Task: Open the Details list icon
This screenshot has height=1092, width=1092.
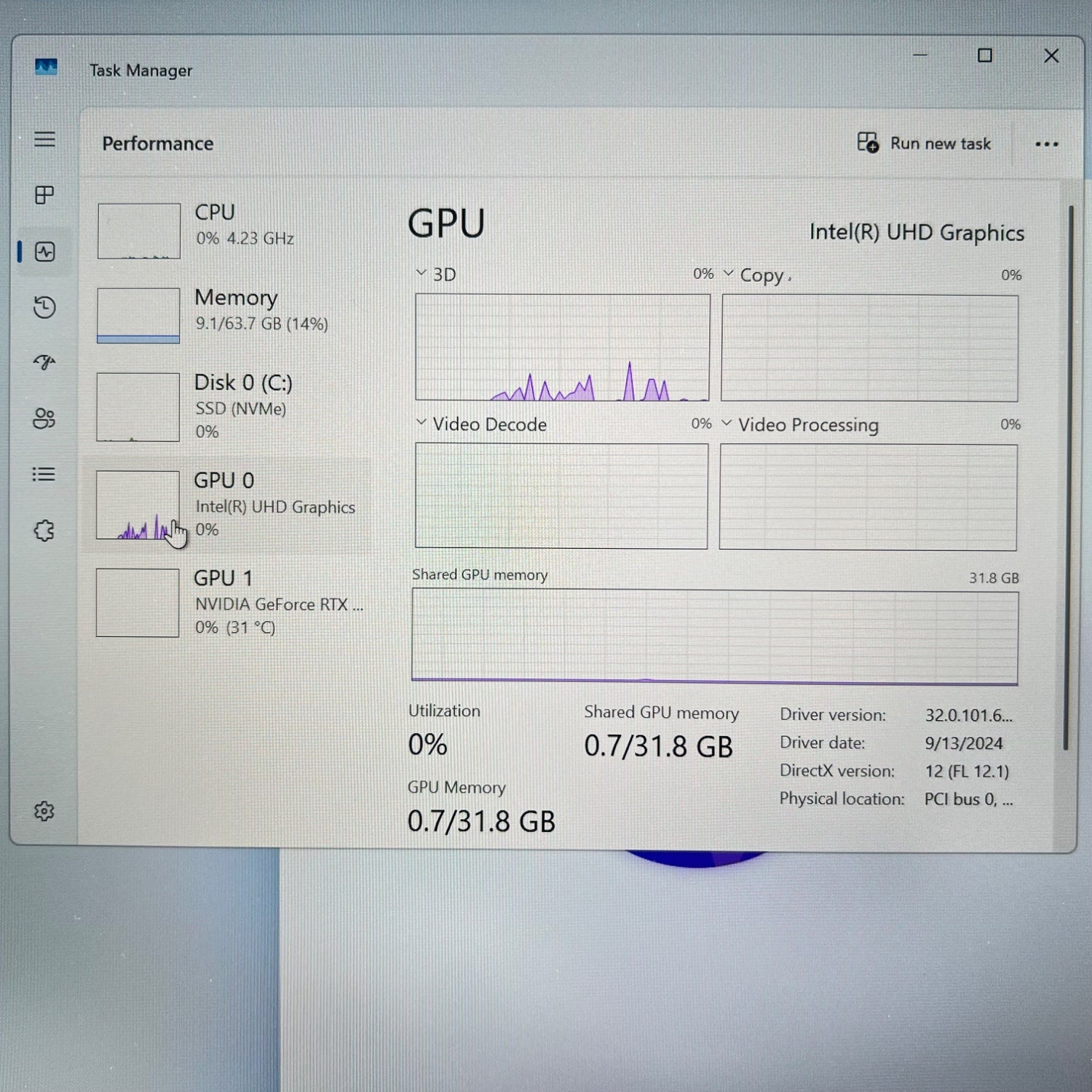Action: [44, 475]
